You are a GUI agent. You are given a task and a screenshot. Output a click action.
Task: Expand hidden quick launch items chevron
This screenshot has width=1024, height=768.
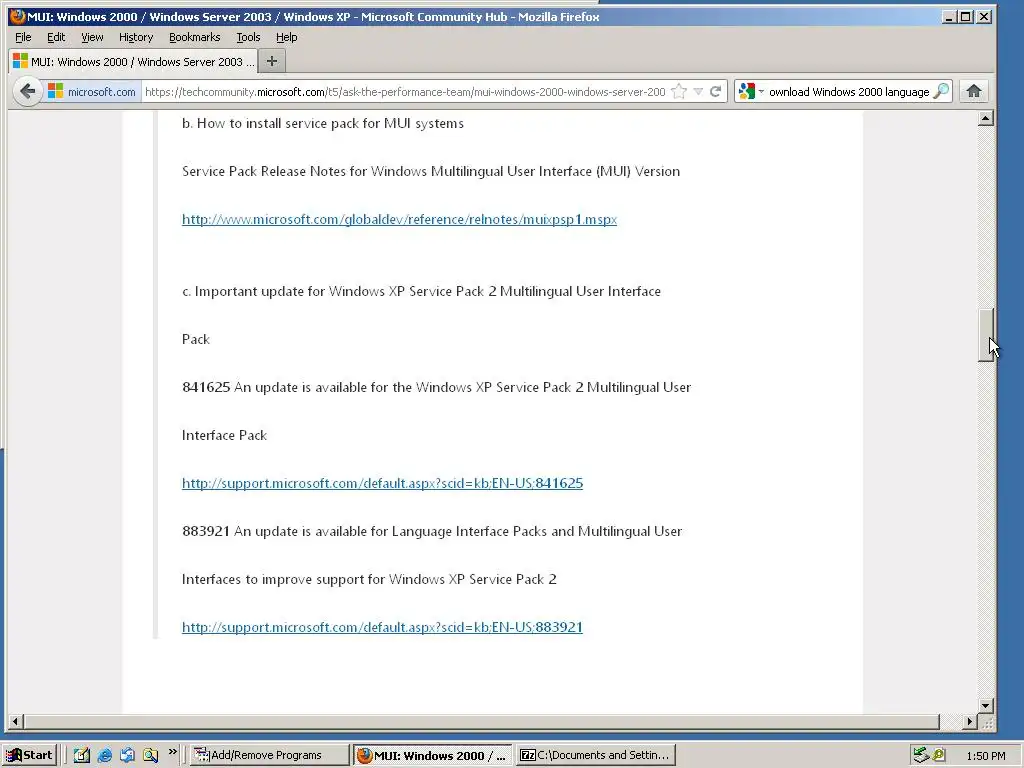pos(172,751)
